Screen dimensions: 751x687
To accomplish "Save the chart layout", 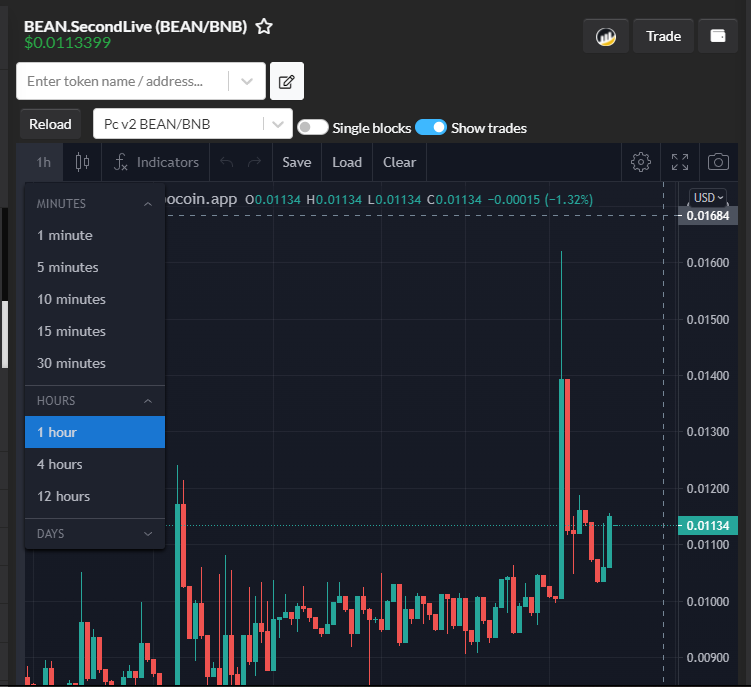I will tap(296, 162).
